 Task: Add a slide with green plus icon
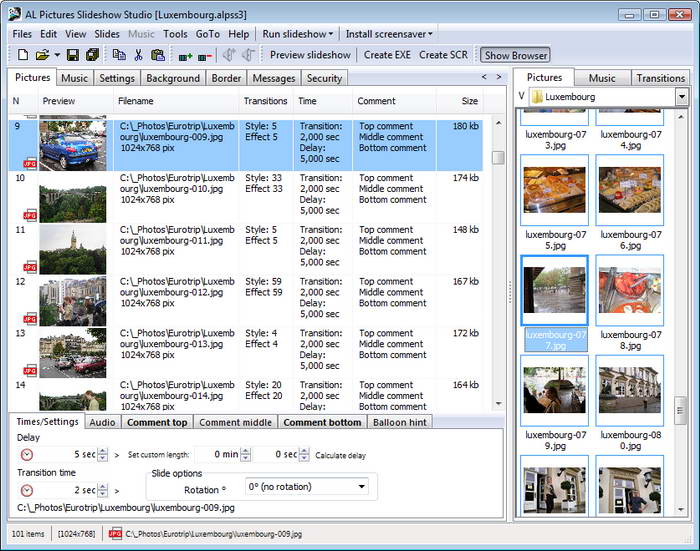tap(185, 56)
